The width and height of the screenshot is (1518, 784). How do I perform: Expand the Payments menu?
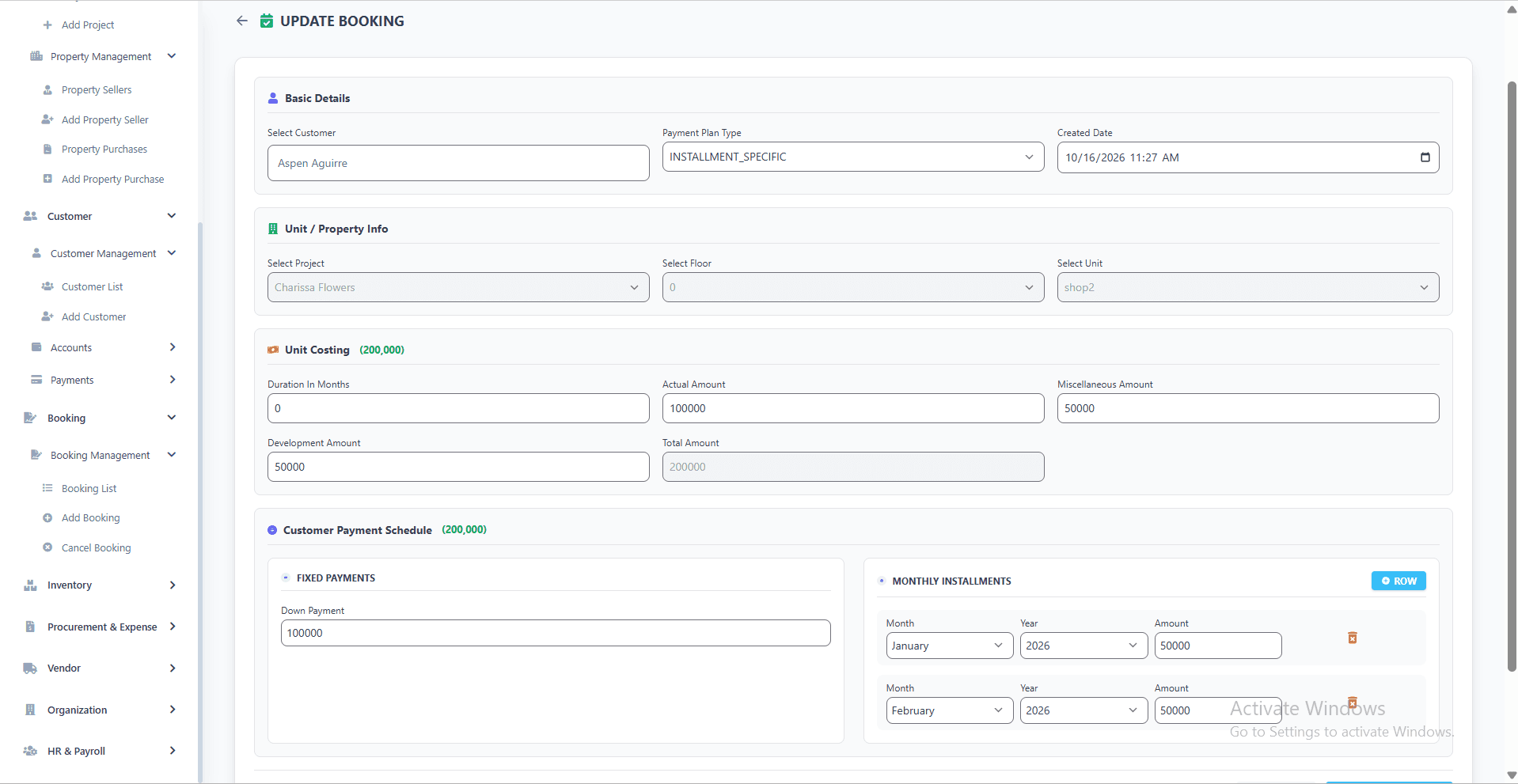click(x=172, y=380)
